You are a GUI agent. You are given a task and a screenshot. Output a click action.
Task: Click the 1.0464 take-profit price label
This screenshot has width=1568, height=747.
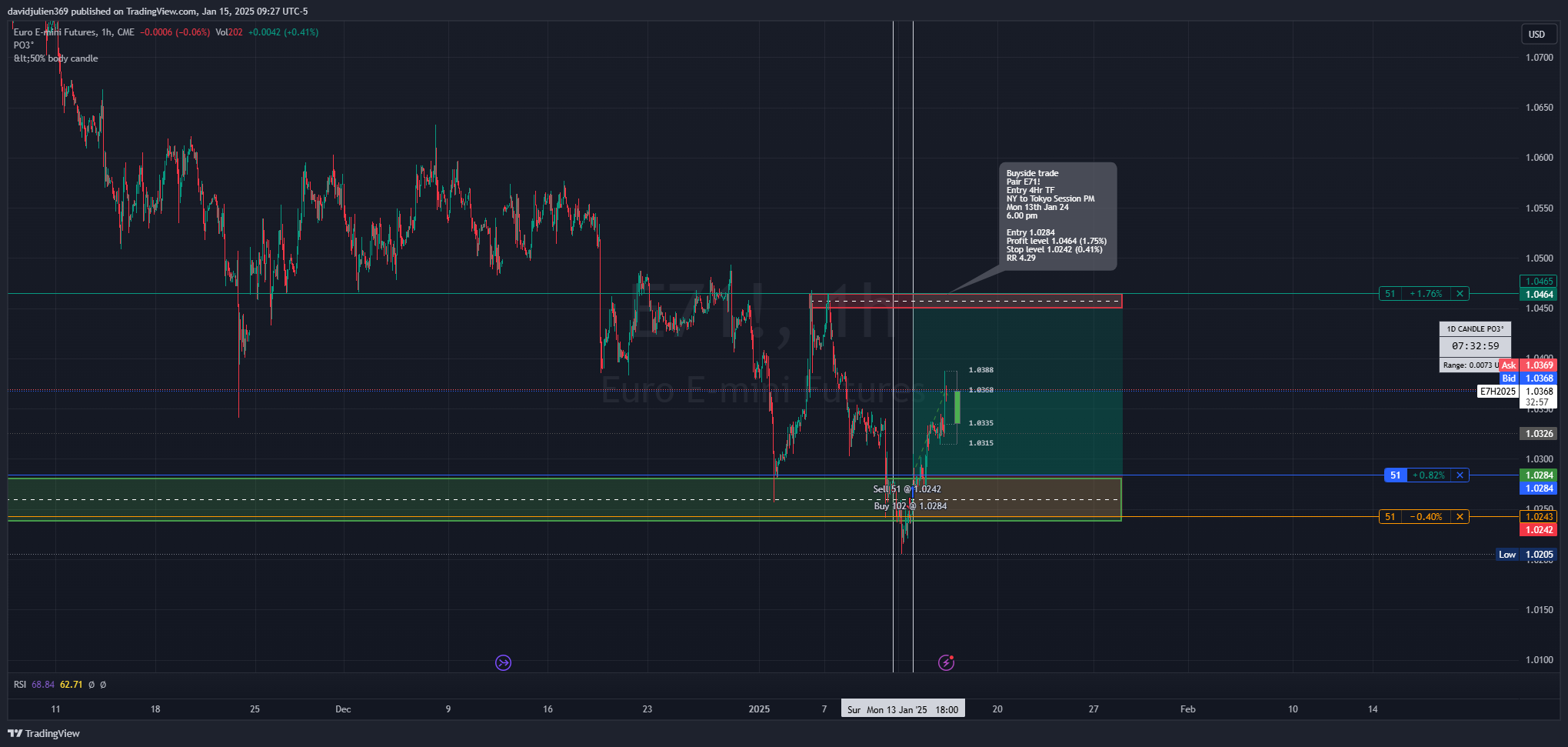pyautogui.click(x=1539, y=295)
